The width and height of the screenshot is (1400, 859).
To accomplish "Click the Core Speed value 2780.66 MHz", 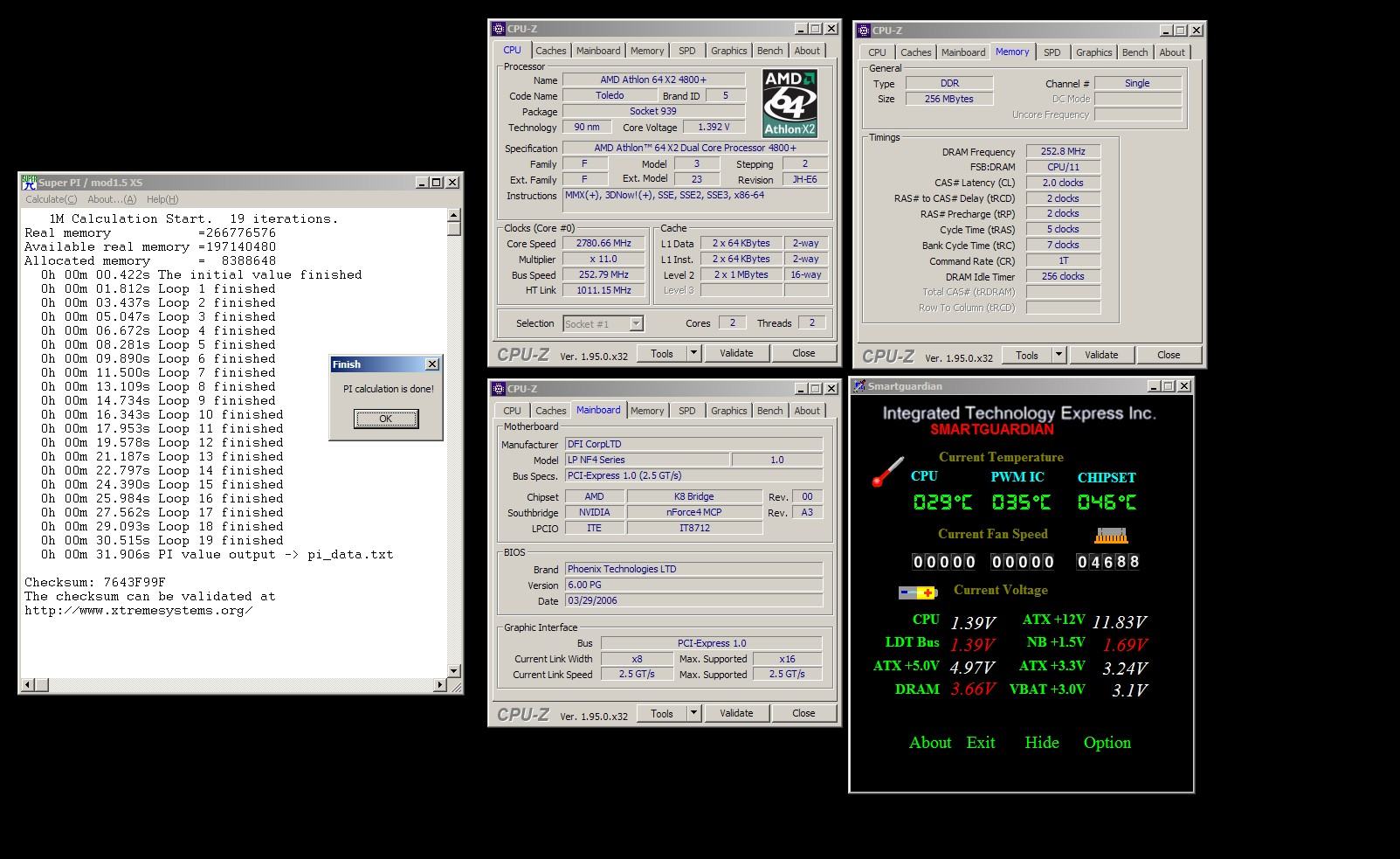I will (x=603, y=244).
